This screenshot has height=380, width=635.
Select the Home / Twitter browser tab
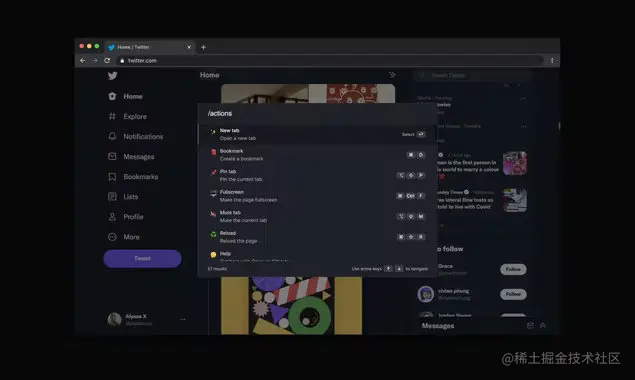[x=149, y=47]
